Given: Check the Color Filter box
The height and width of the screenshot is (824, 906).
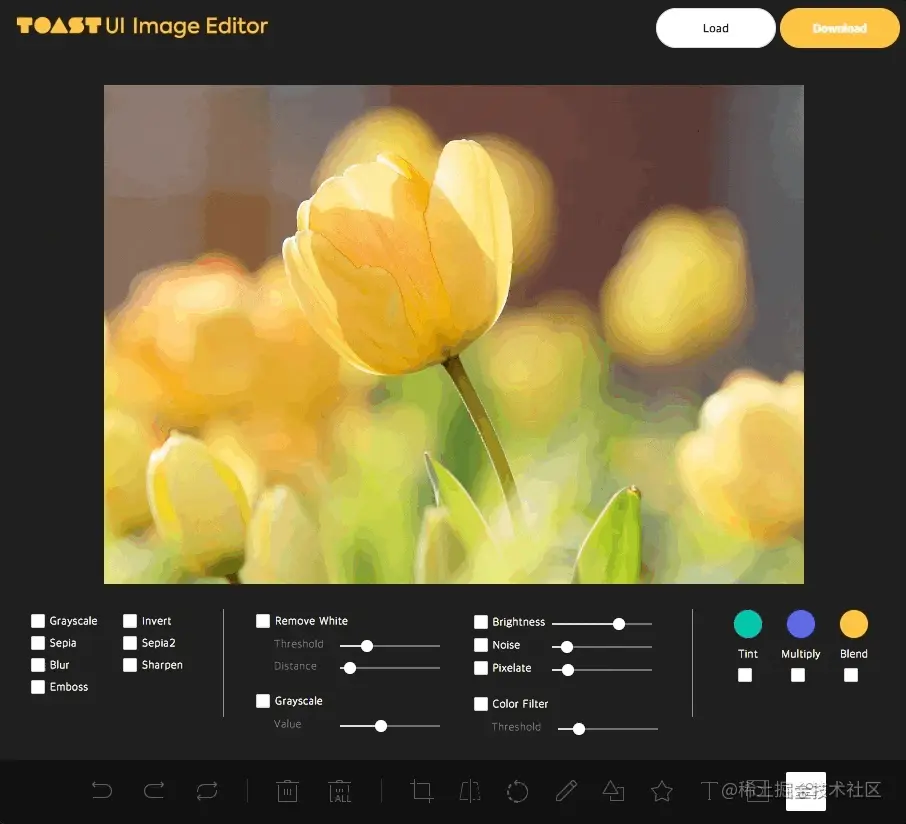Looking at the screenshot, I should click(481, 703).
